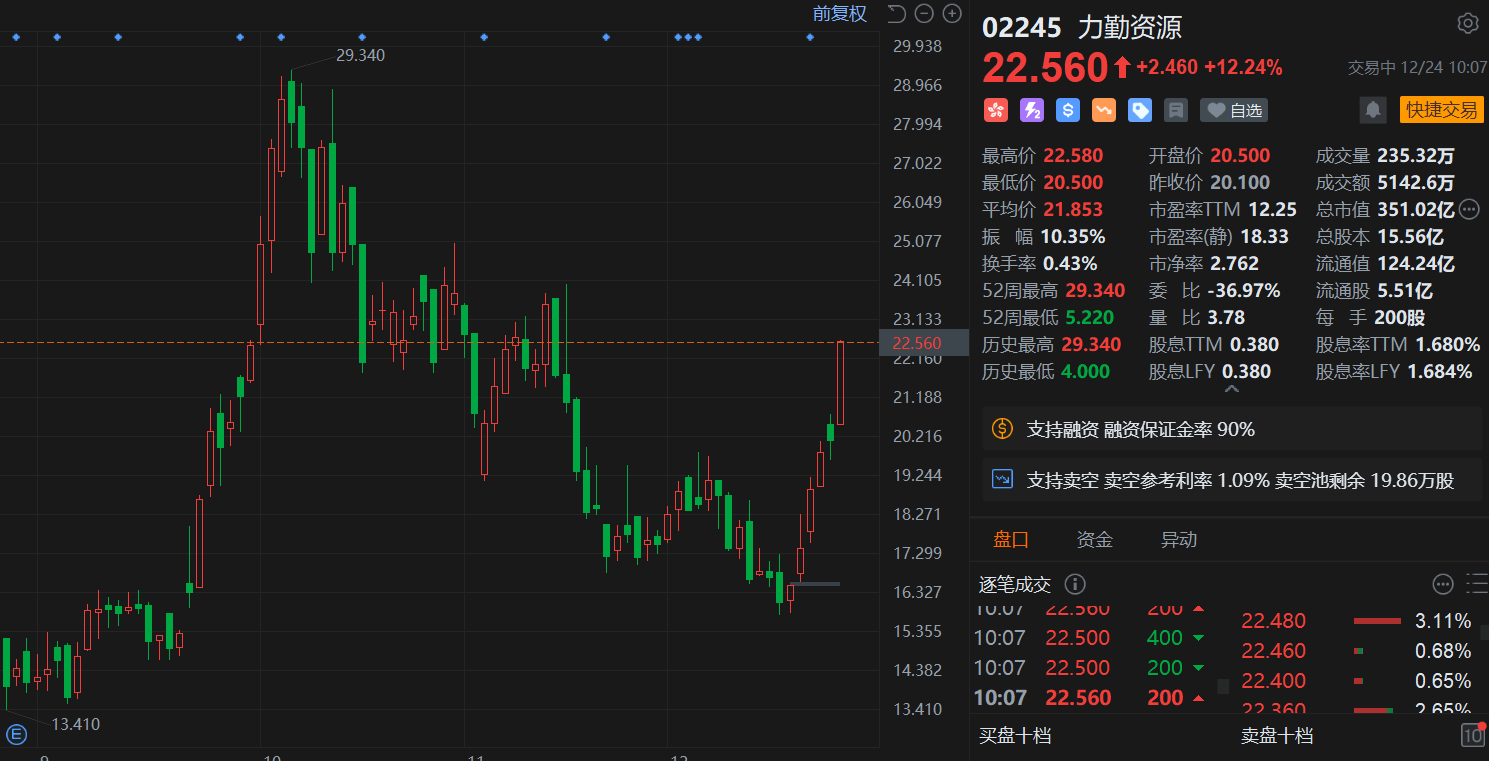Open the gray notes icon
The width and height of the screenshot is (1489, 761).
pos(1176,110)
